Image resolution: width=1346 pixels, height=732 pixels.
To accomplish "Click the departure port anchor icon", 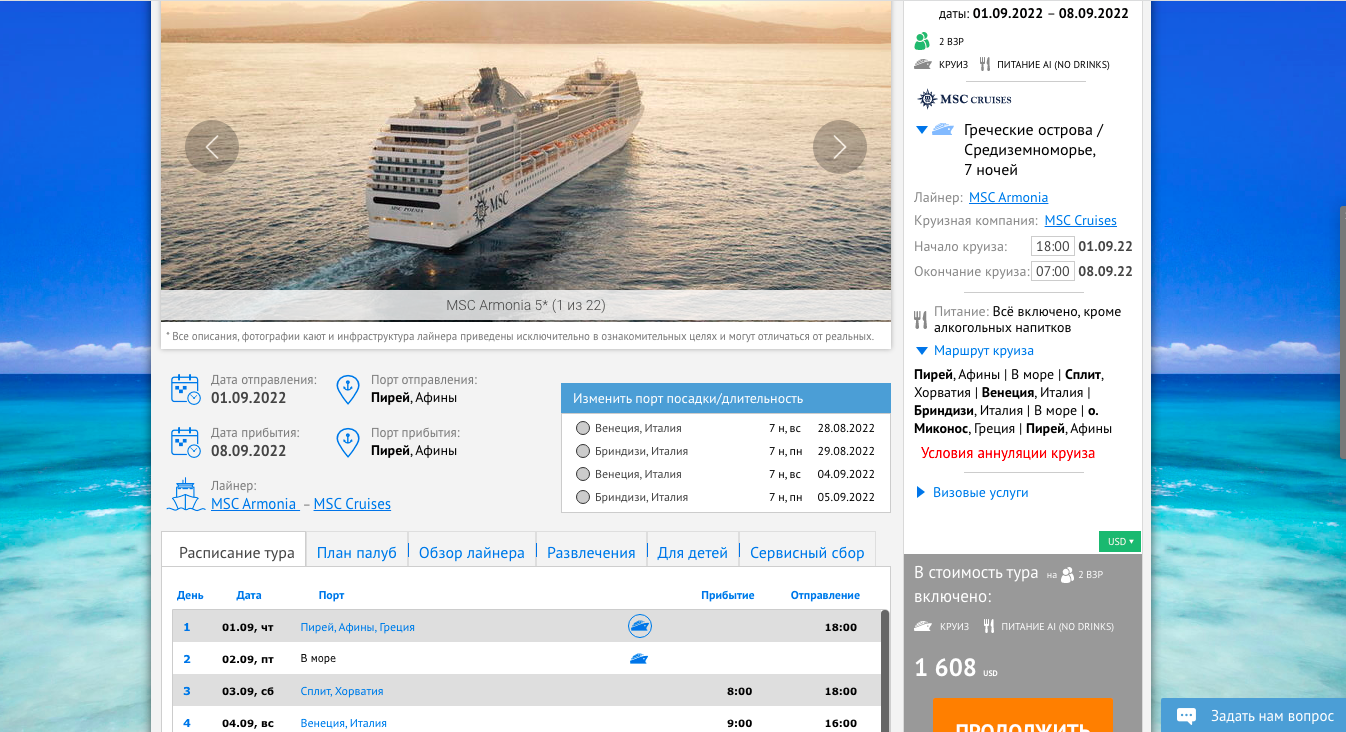I will point(348,389).
